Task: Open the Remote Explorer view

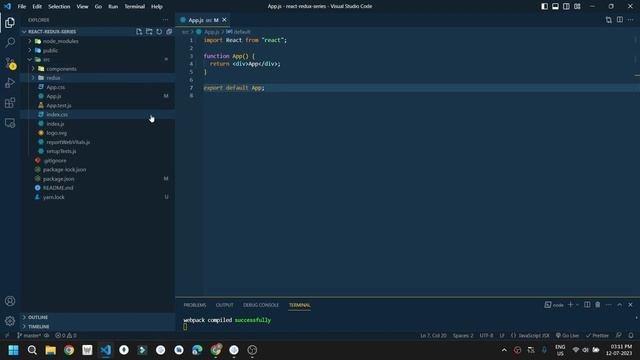Action: (x=10, y=123)
